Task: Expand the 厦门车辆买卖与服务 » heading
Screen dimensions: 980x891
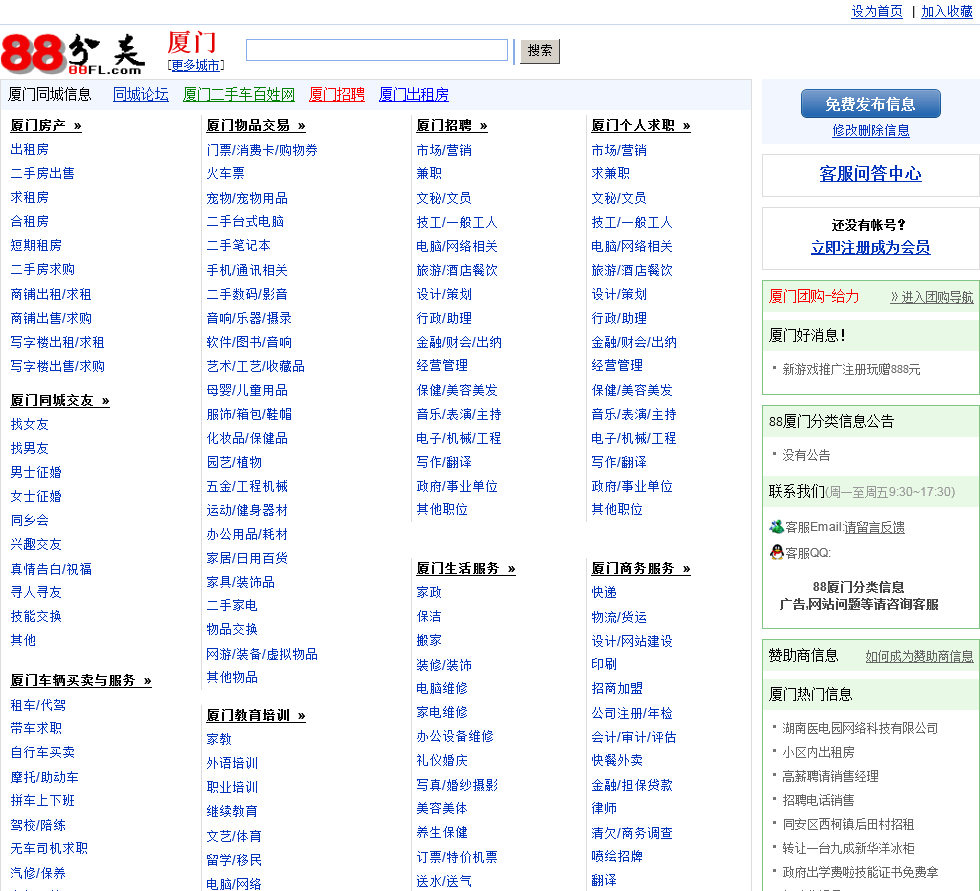Action: [x=81, y=680]
